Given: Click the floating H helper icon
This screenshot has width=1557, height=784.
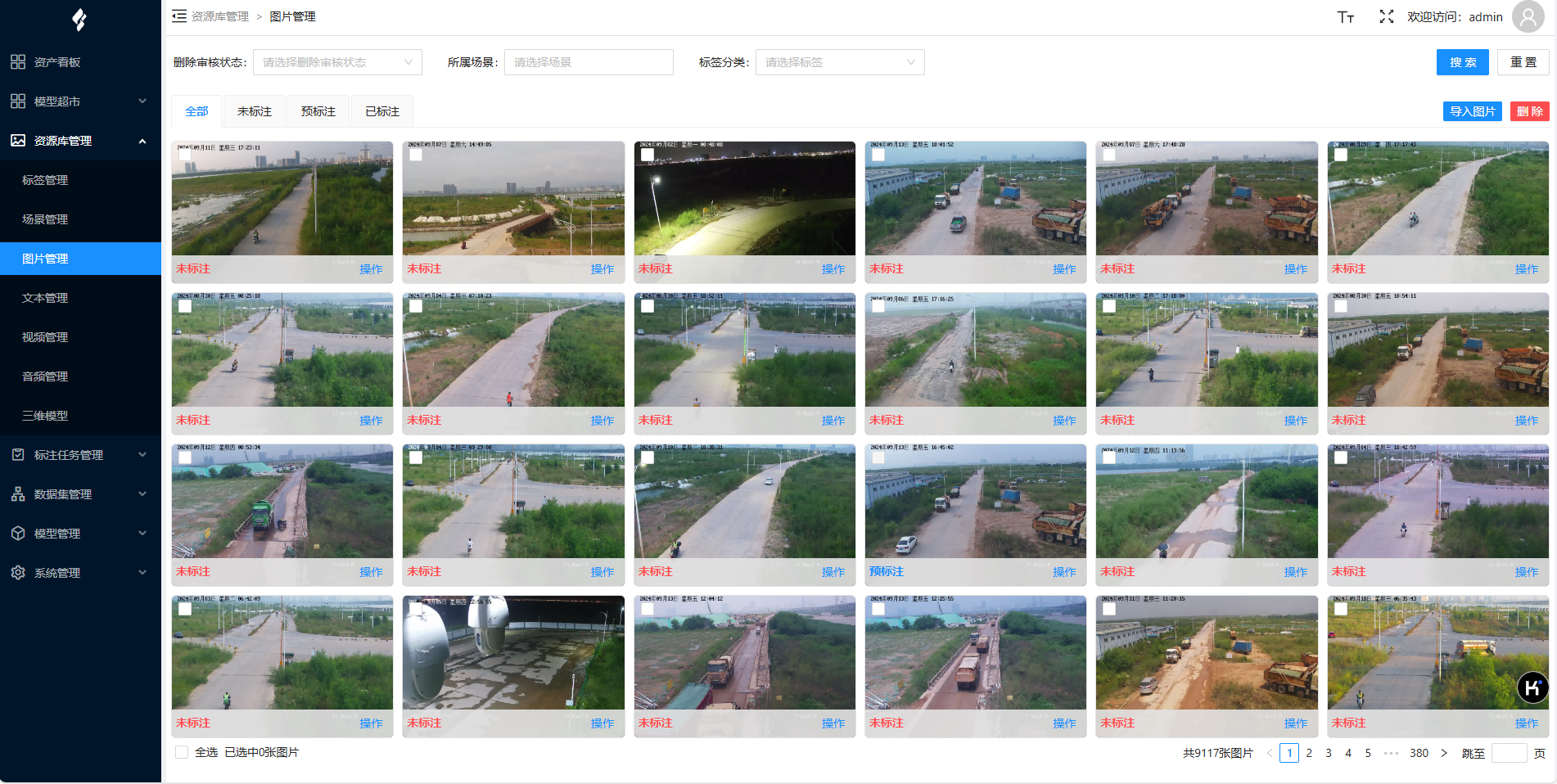Looking at the screenshot, I should [x=1532, y=687].
